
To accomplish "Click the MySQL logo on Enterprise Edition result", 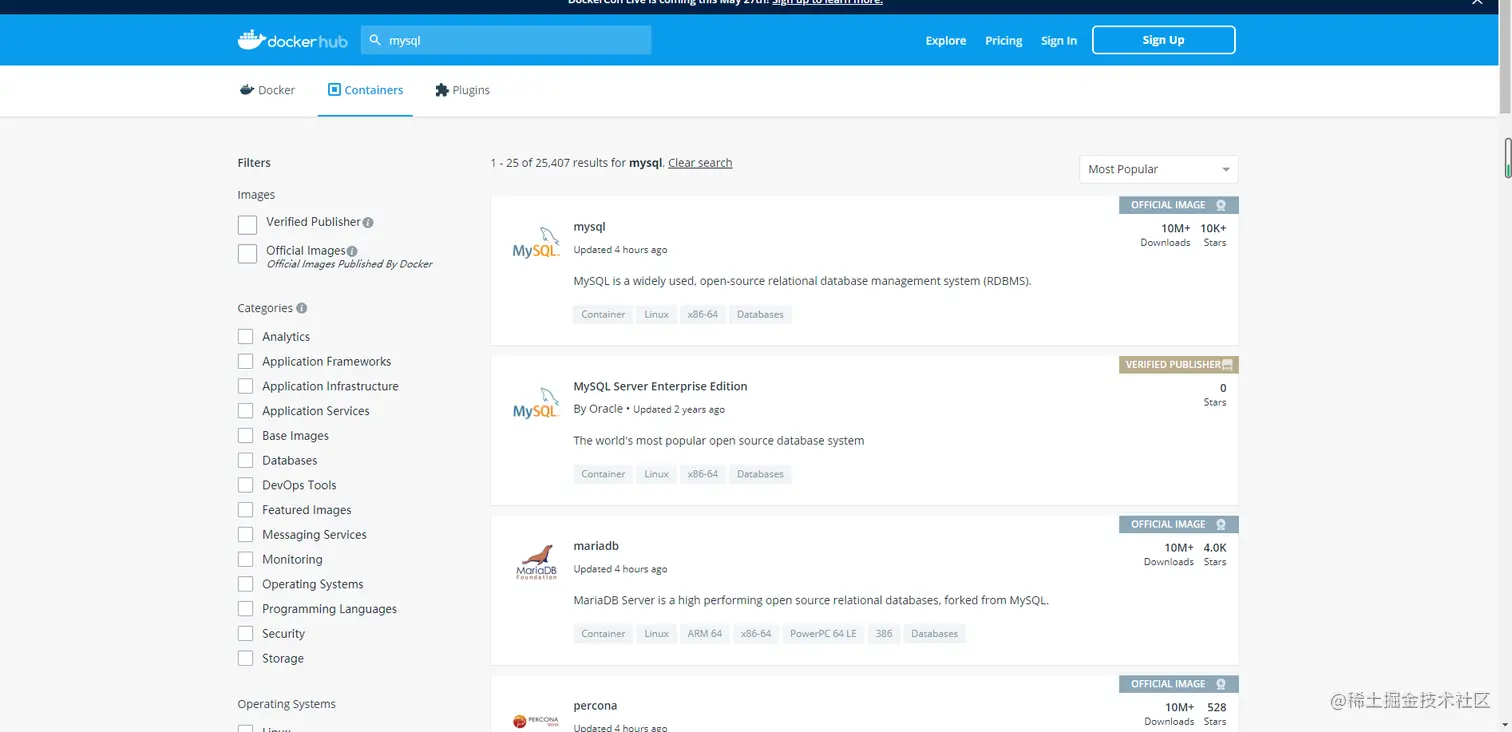I will pos(536,403).
